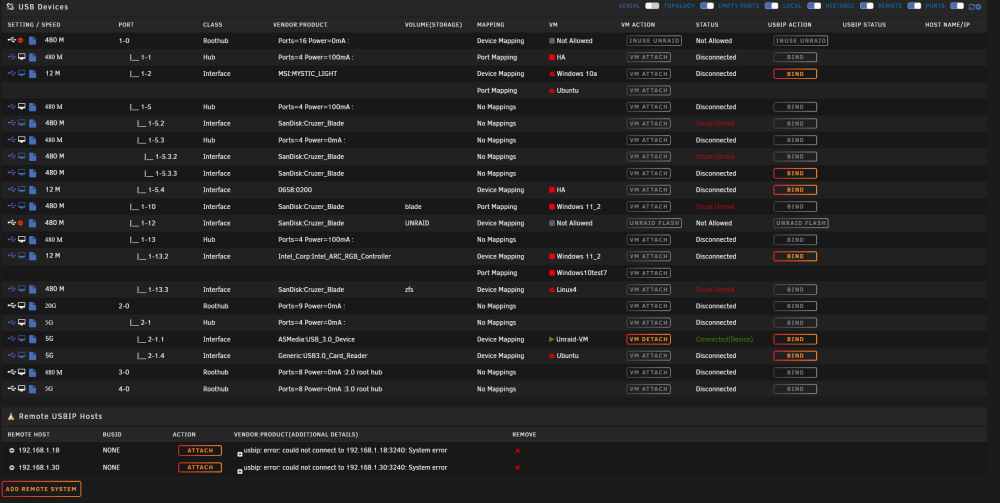
Task: Click the file icon on port 4-0 row
Action: point(33,389)
